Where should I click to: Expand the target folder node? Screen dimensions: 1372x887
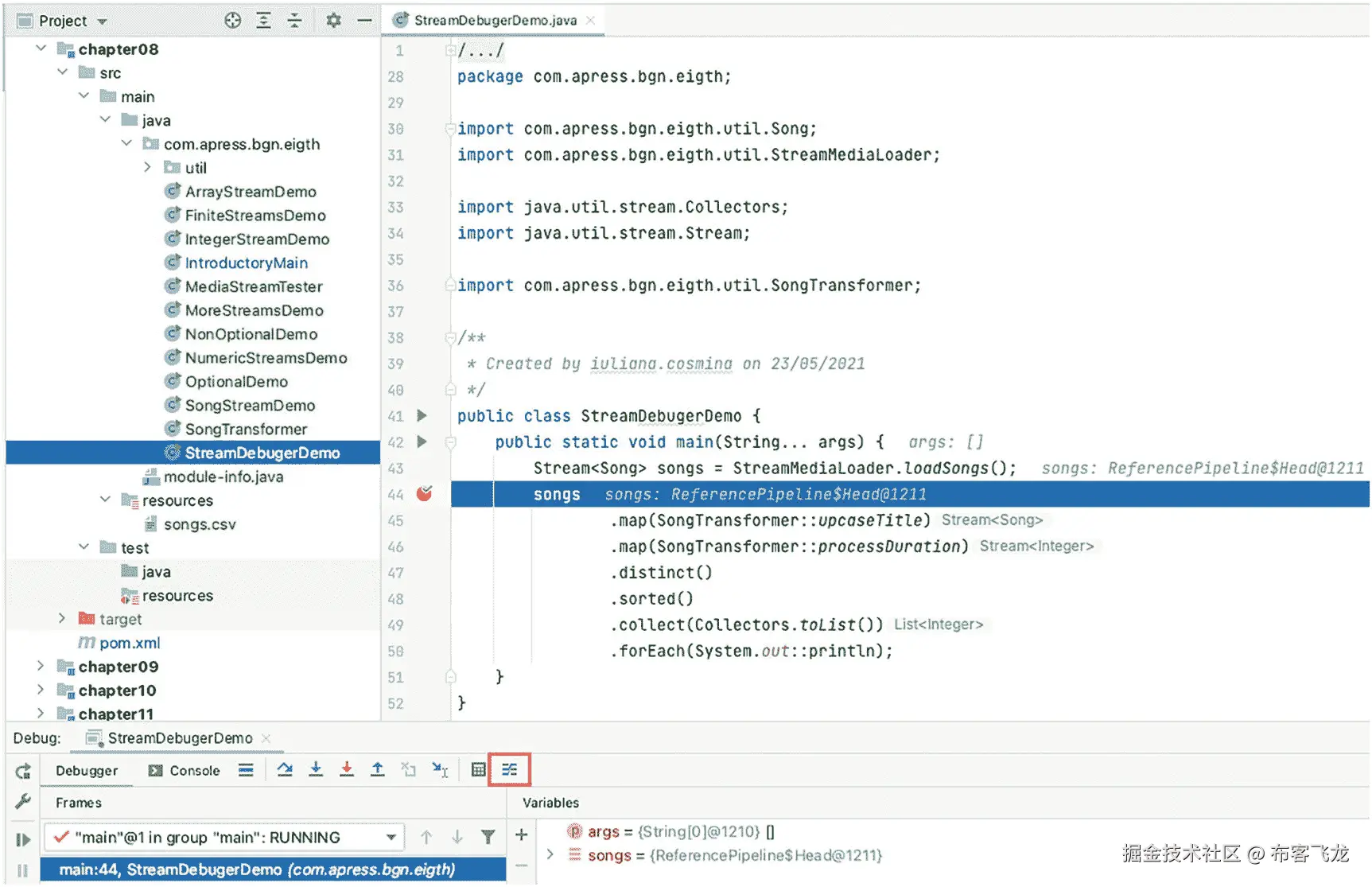coord(63,618)
